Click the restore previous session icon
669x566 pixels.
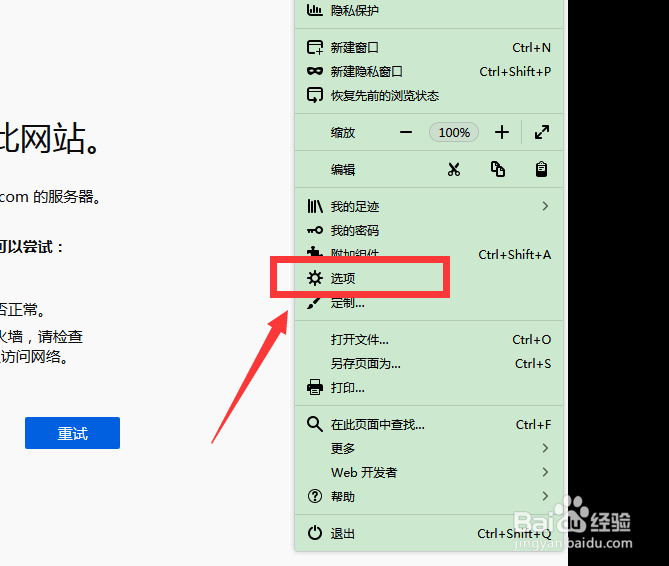(315, 95)
